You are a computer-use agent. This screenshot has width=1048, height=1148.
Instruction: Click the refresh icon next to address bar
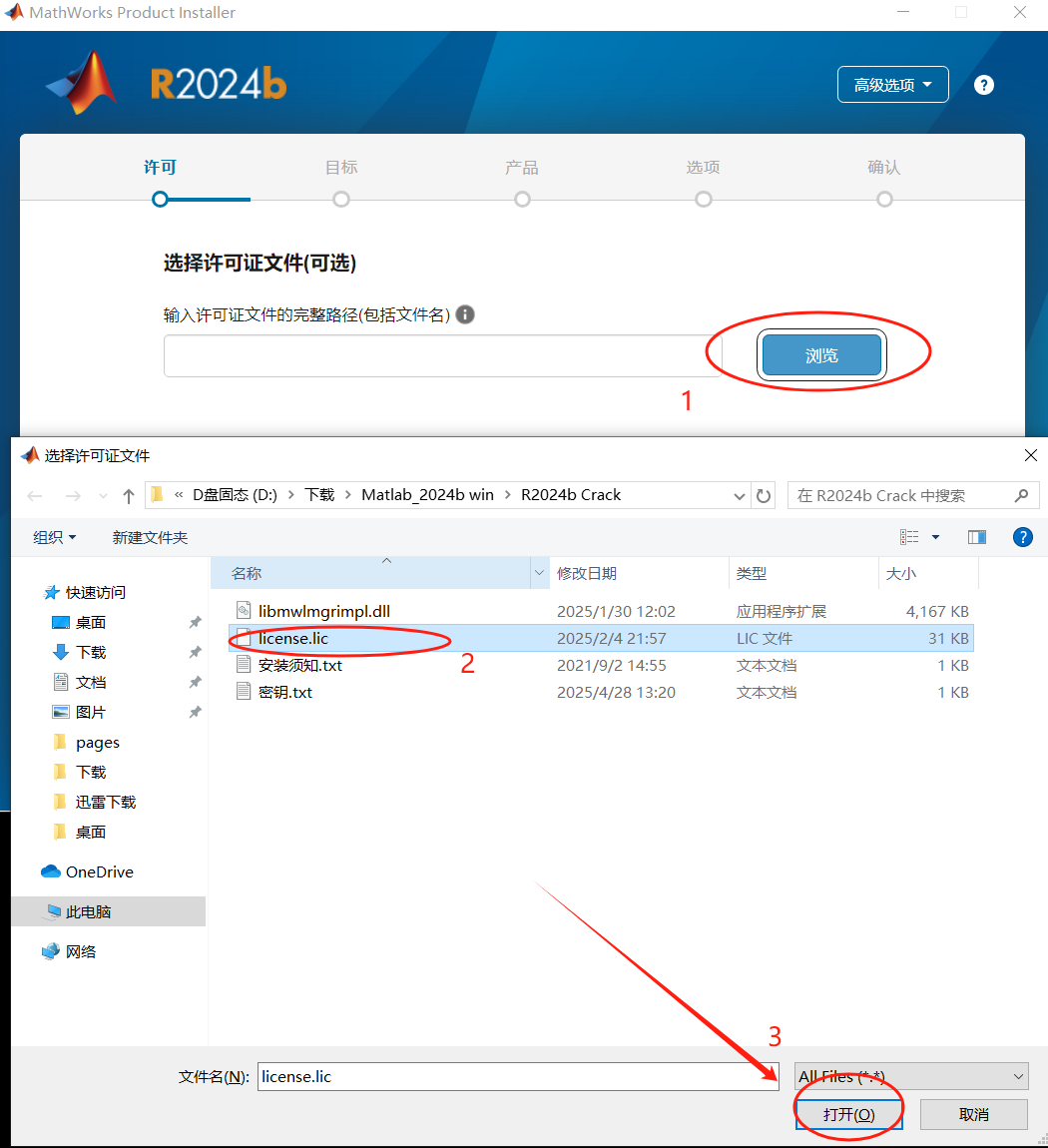(x=764, y=496)
